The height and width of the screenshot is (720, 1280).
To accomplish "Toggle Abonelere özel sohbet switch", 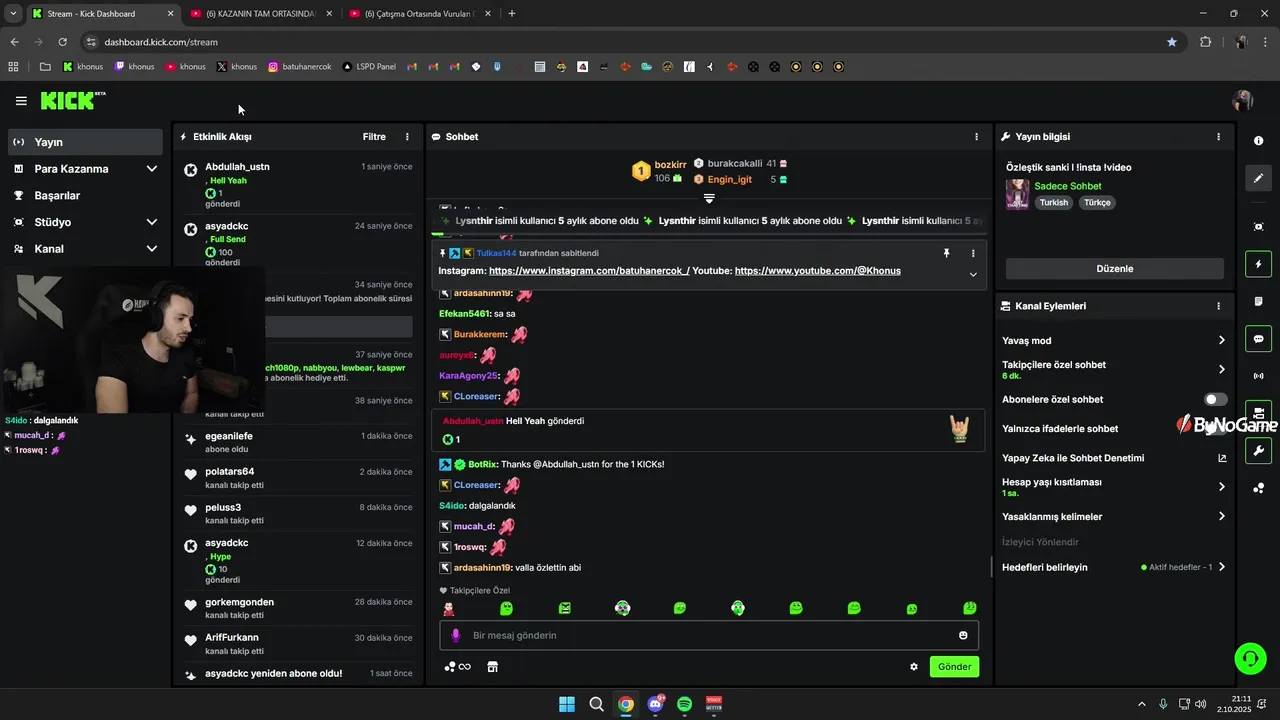I will coord(1215,399).
